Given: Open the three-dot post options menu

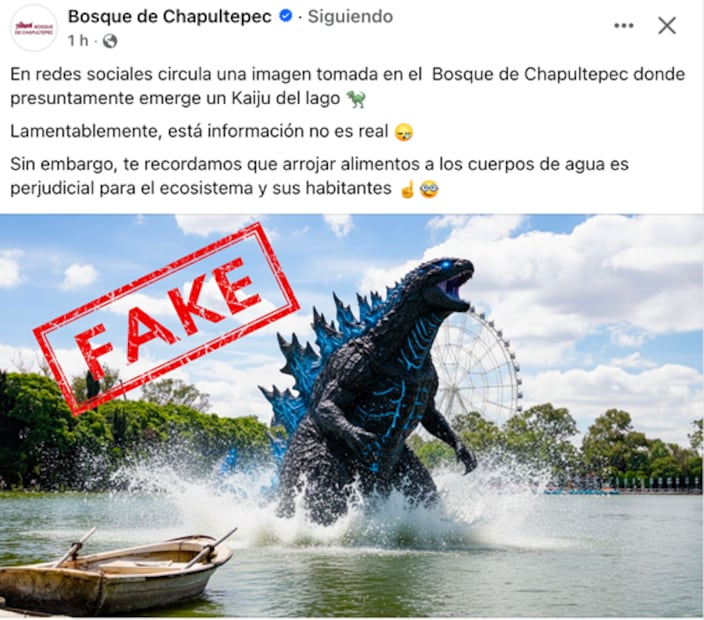Looking at the screenshot, I should (624, 26).
